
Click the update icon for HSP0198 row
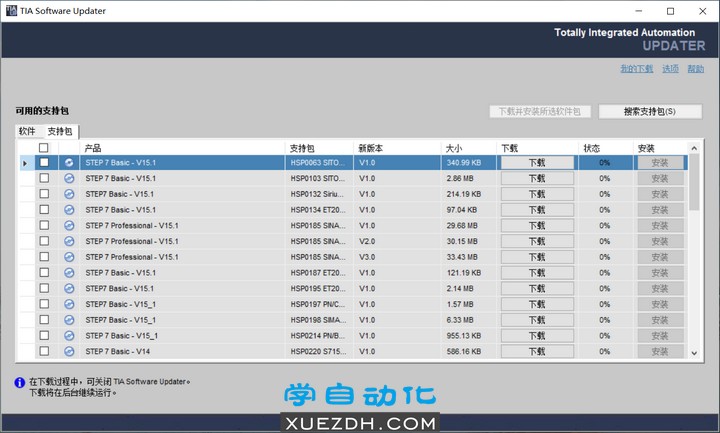pyautogui.click(x=69, y=320)
